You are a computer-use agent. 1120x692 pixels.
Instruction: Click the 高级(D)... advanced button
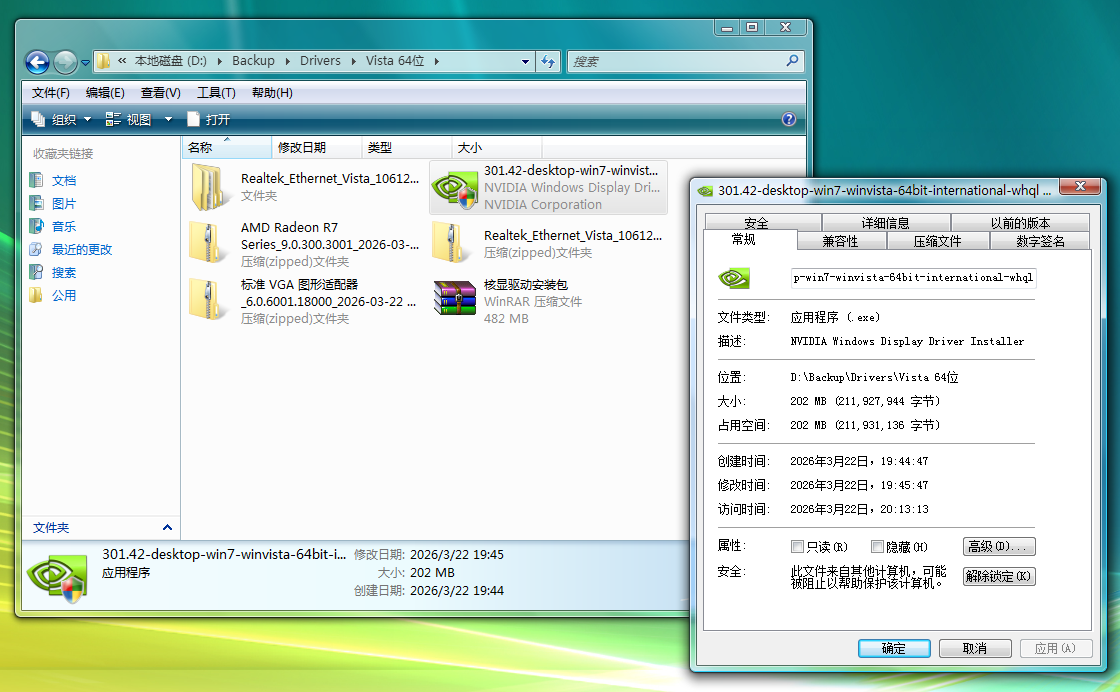coord(998,547)
